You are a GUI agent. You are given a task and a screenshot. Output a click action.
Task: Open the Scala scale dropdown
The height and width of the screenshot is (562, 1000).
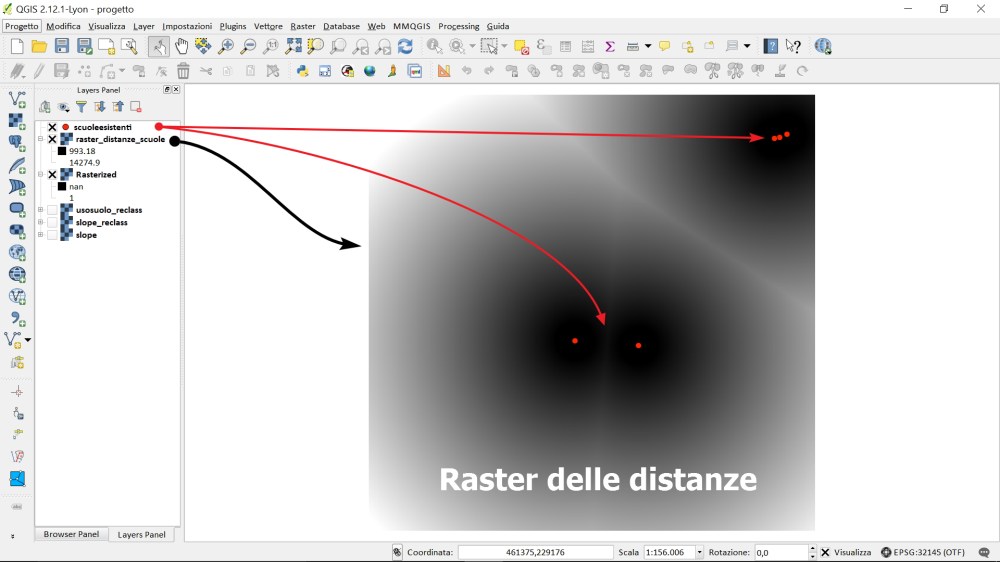[700, 552]
